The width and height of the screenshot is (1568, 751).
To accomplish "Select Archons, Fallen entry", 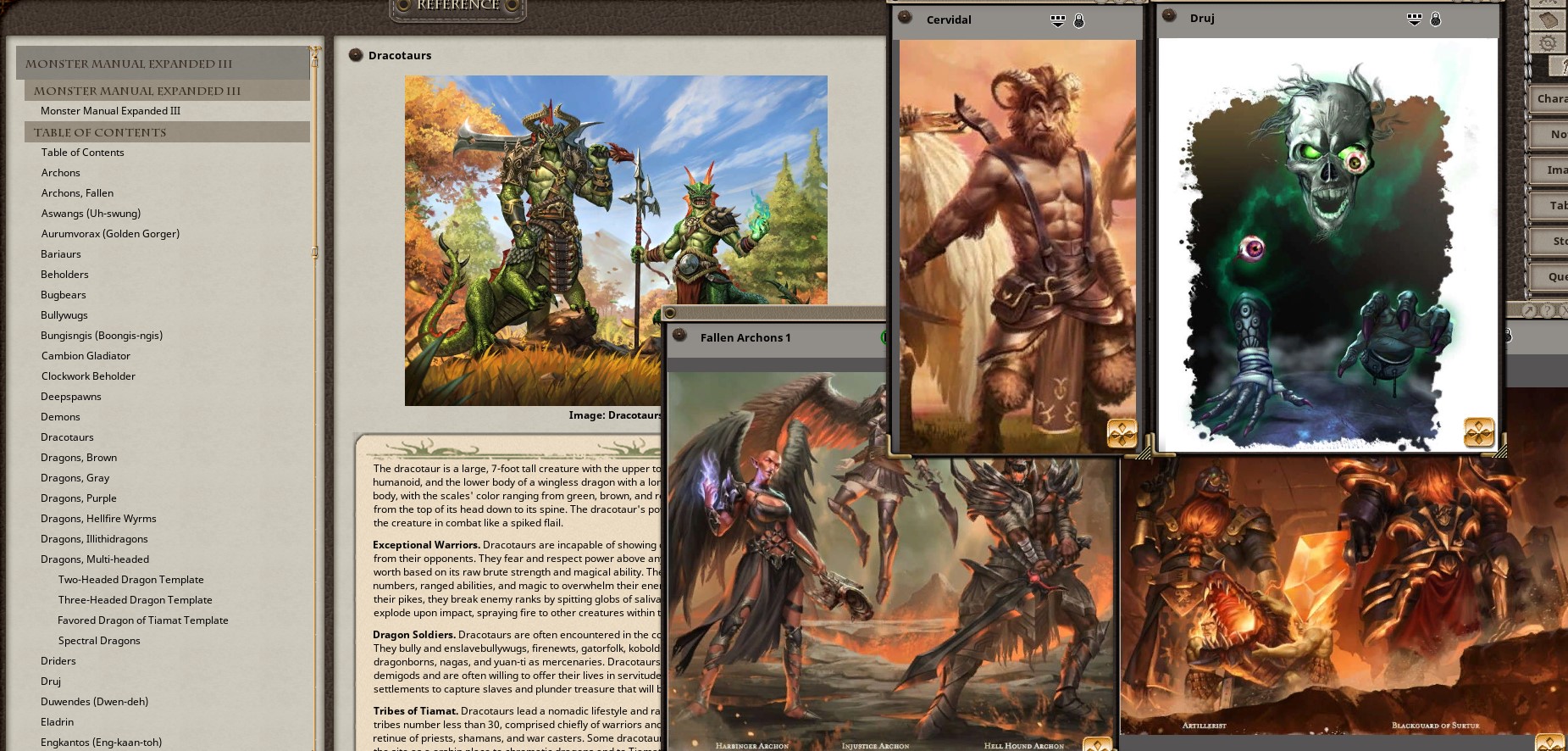I will click(x=77, y=193).
